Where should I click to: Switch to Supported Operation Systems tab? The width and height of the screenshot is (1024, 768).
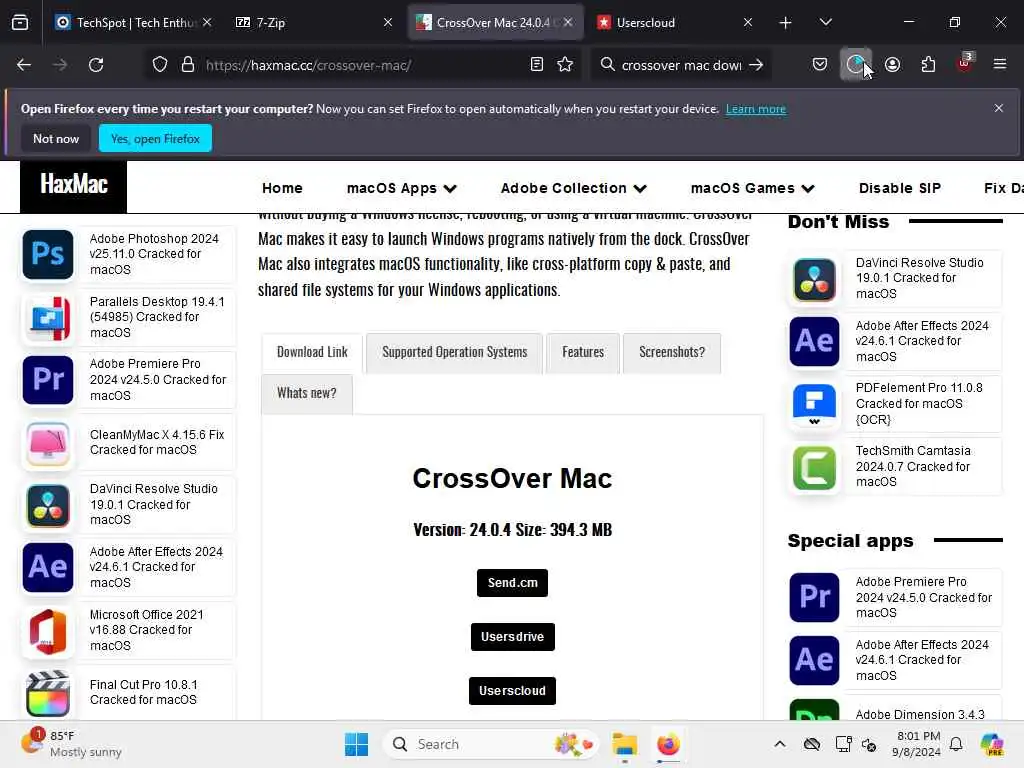455,353
